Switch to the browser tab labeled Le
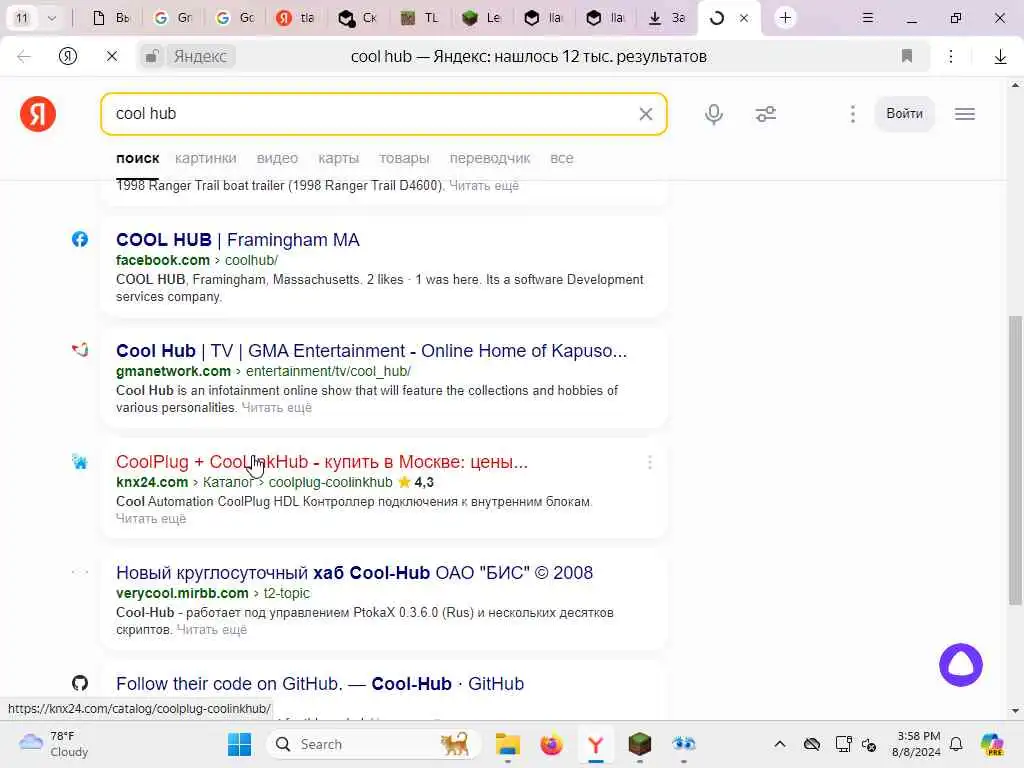Viewport: 1024px width, 768px height. click(x=482, y=18)
